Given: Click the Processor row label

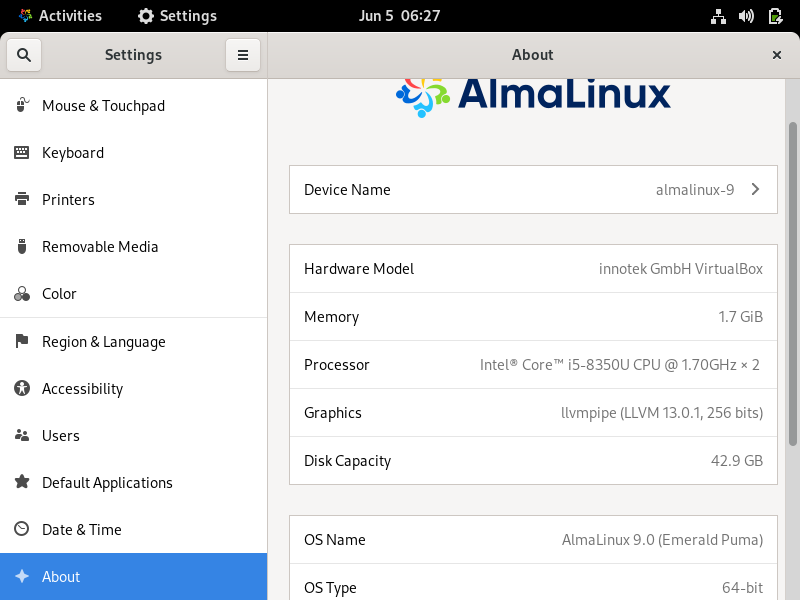Looking at the screenshot, I should (337, 365).
